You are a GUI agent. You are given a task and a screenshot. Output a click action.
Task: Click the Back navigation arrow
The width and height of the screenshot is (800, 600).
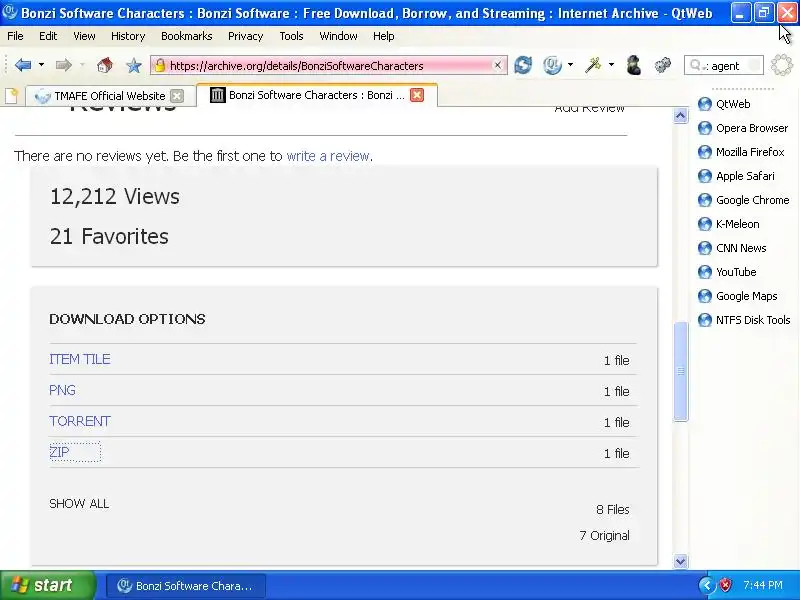pos(23,65)
